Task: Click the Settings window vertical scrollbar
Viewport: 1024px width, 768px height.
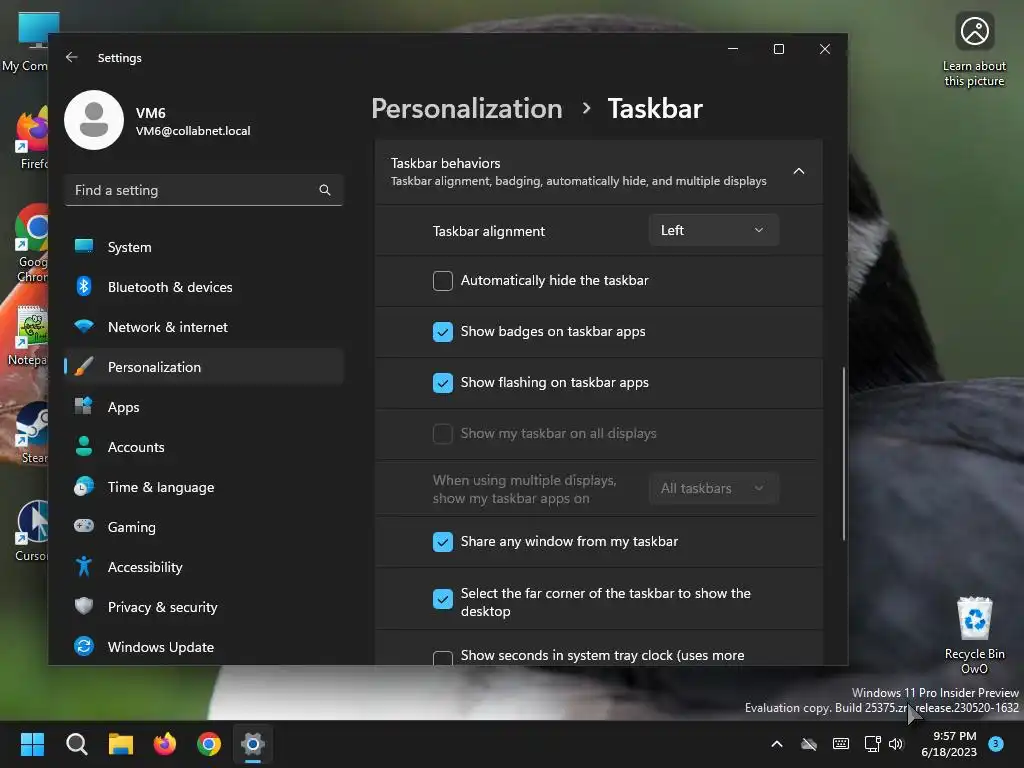Action: 843,454
